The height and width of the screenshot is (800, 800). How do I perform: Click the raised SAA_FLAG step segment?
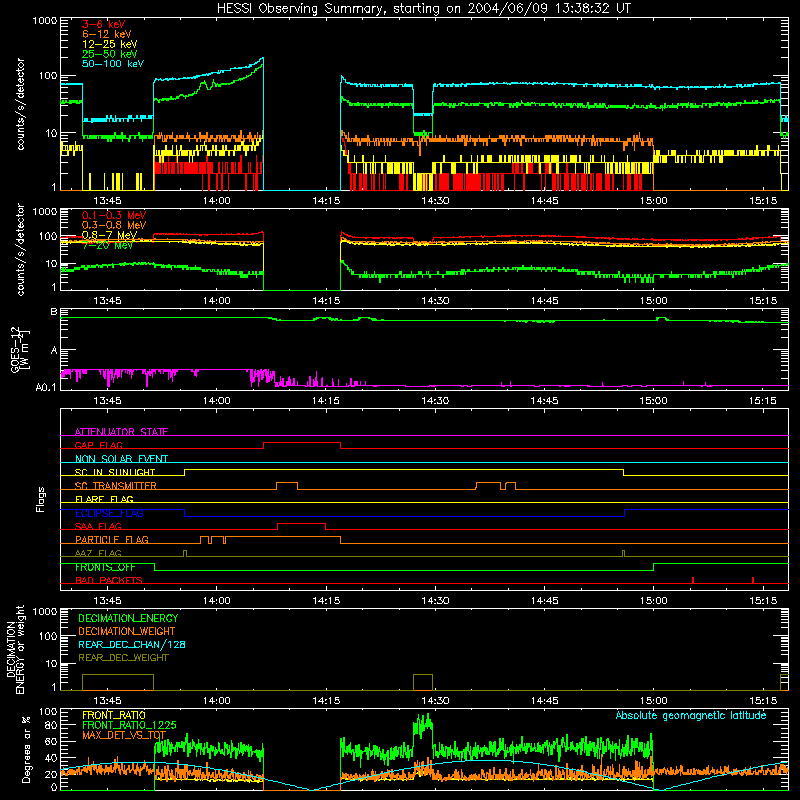[x=302, y=523]
